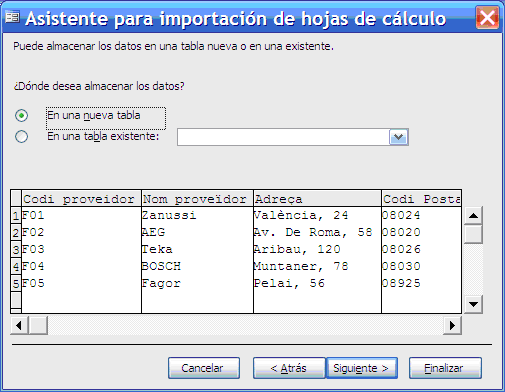505x392 pixels.
Task: Click row selector number 3
Action: coord(16,250)
